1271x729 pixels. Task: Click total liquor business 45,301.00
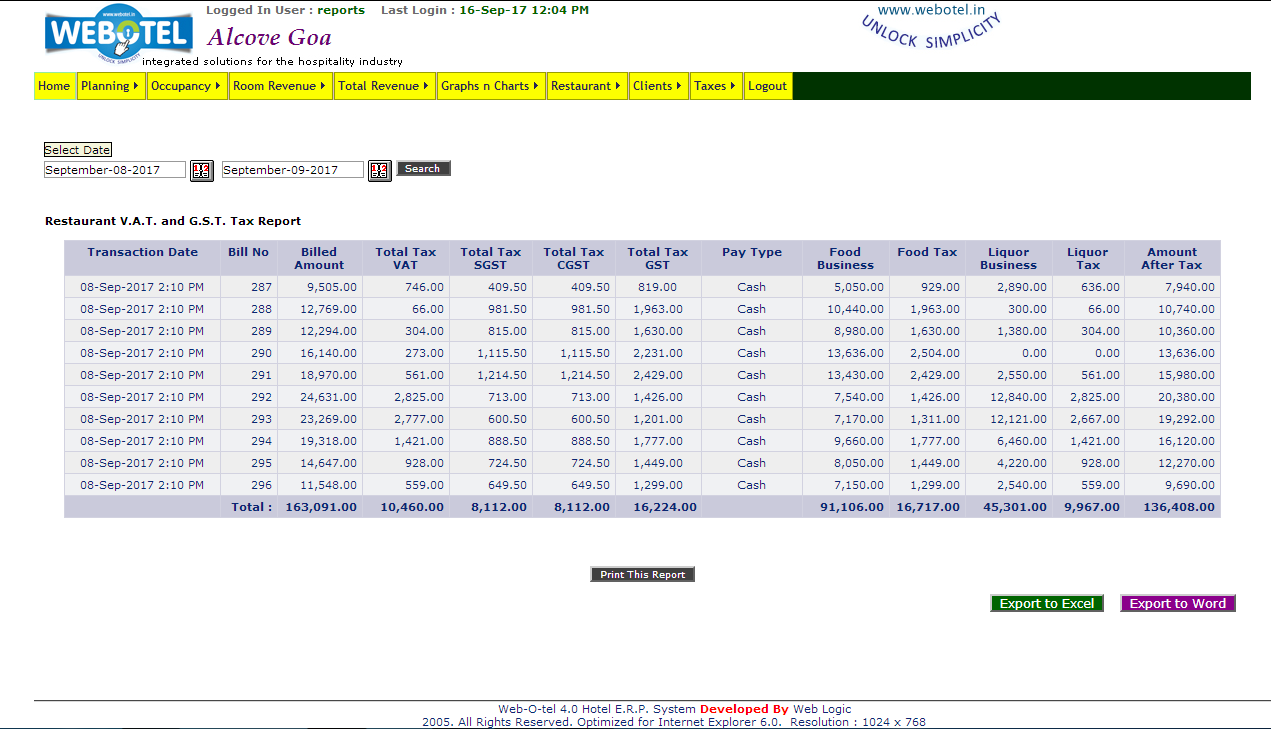click(1015, 507)
